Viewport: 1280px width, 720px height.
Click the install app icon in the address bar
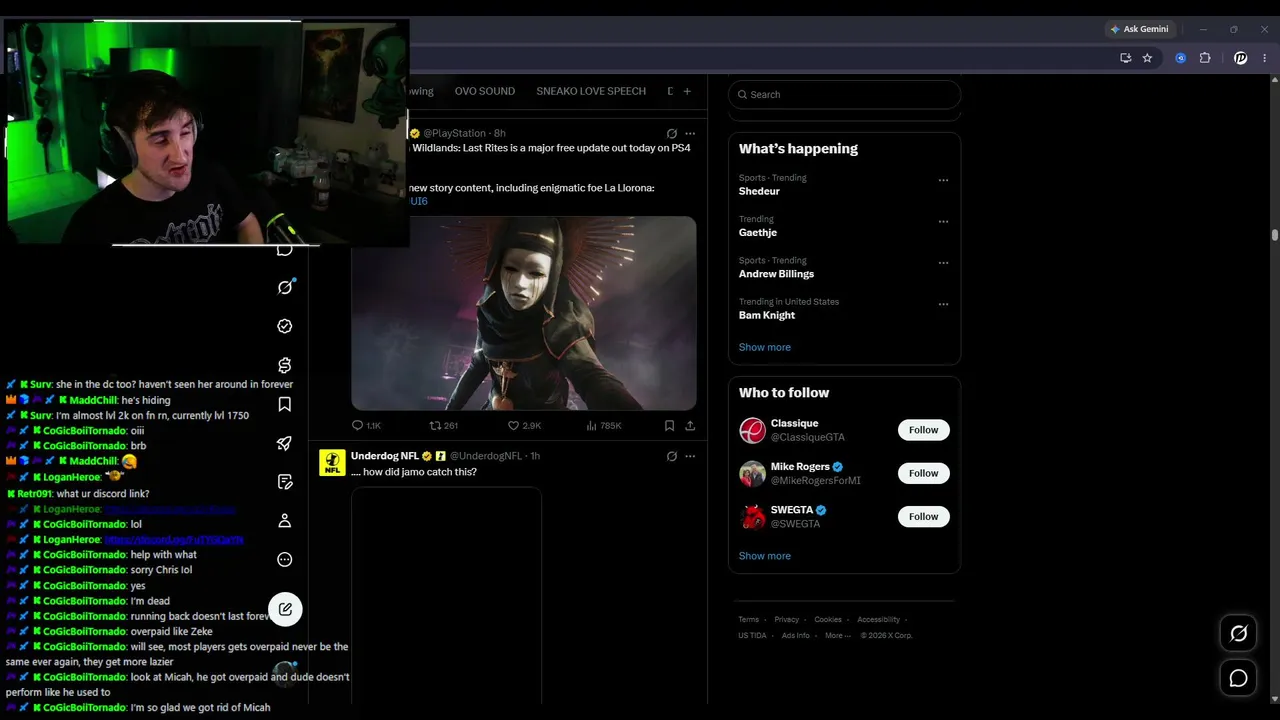coord(1125,58)
